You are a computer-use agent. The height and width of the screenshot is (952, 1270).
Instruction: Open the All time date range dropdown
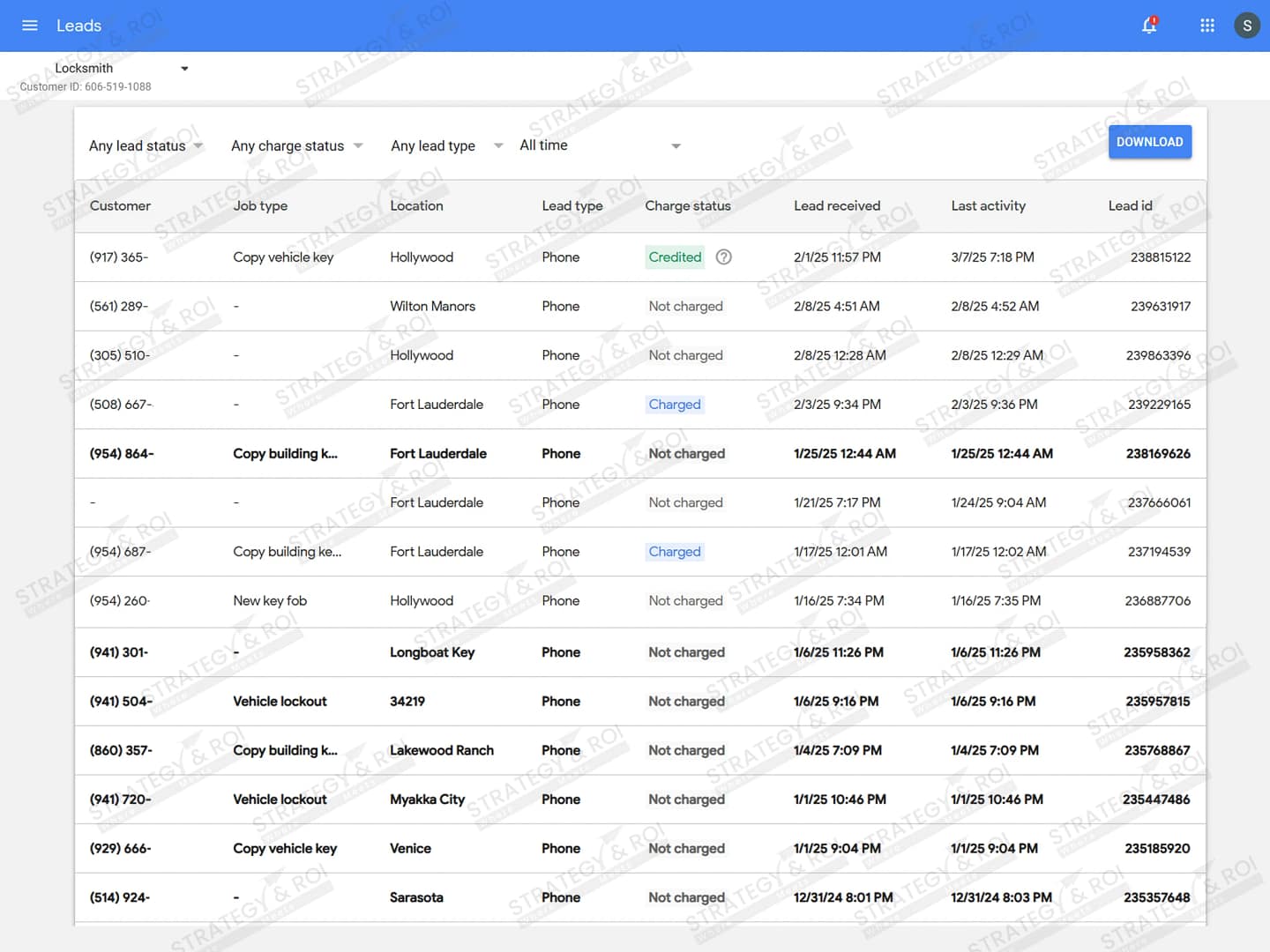pyautogui.click(x=600, y=146)
